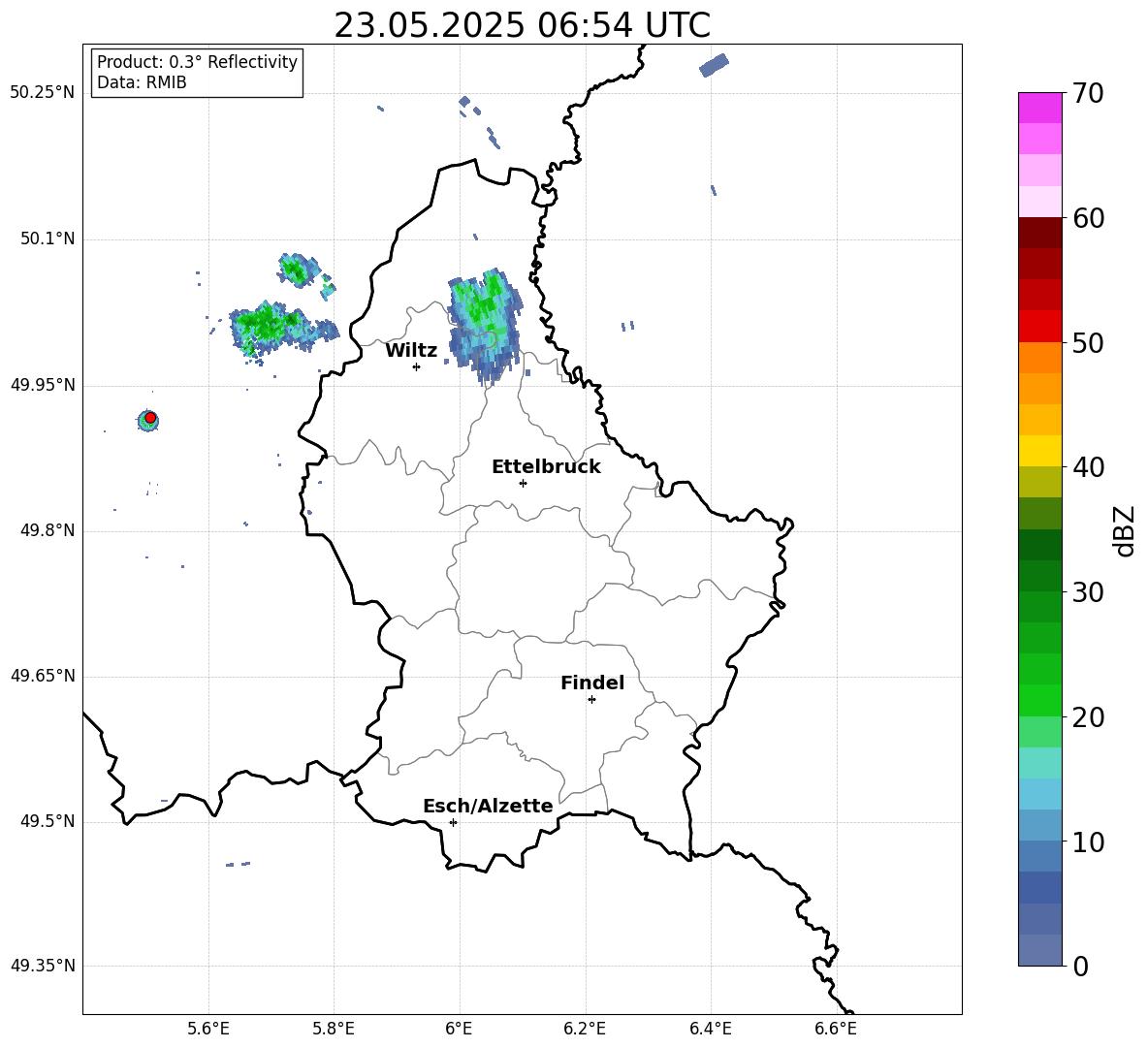This screenshot has width=1148, height=1048.
Task: Click the red dot marker west of Luxembourg
Action: pos(150,418)
